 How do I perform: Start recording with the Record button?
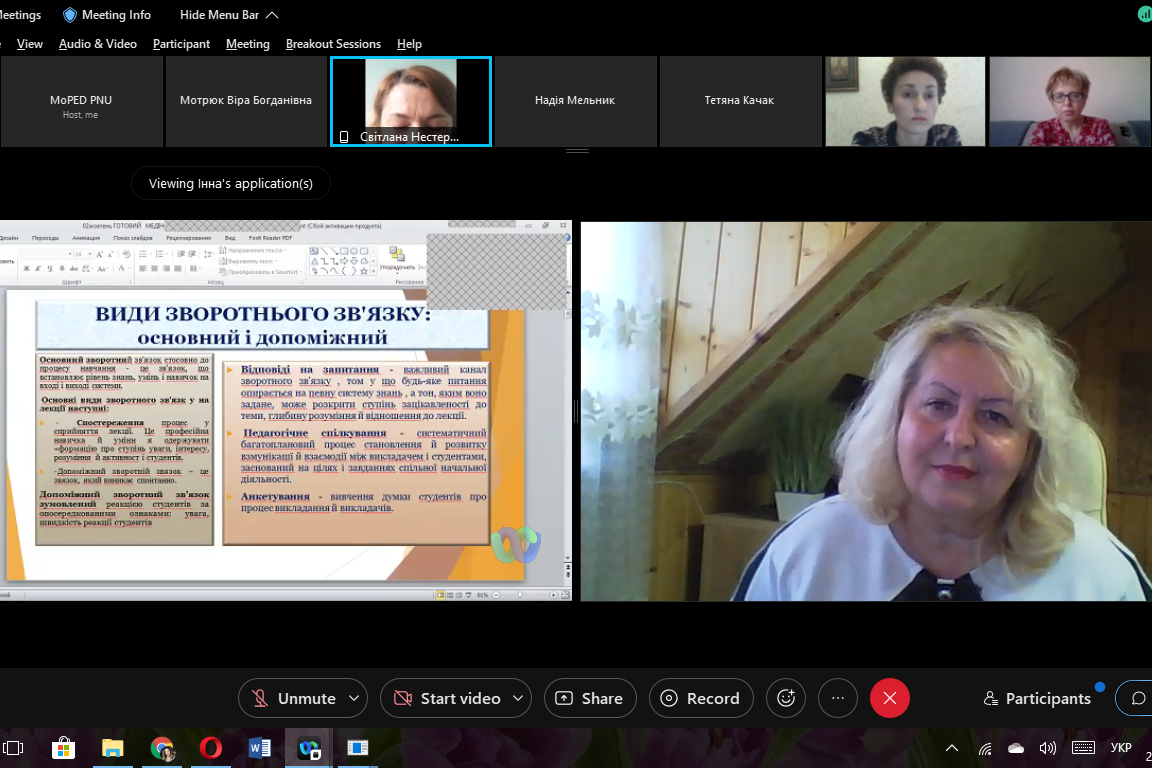pyautogui.click(x=700, y=698)
